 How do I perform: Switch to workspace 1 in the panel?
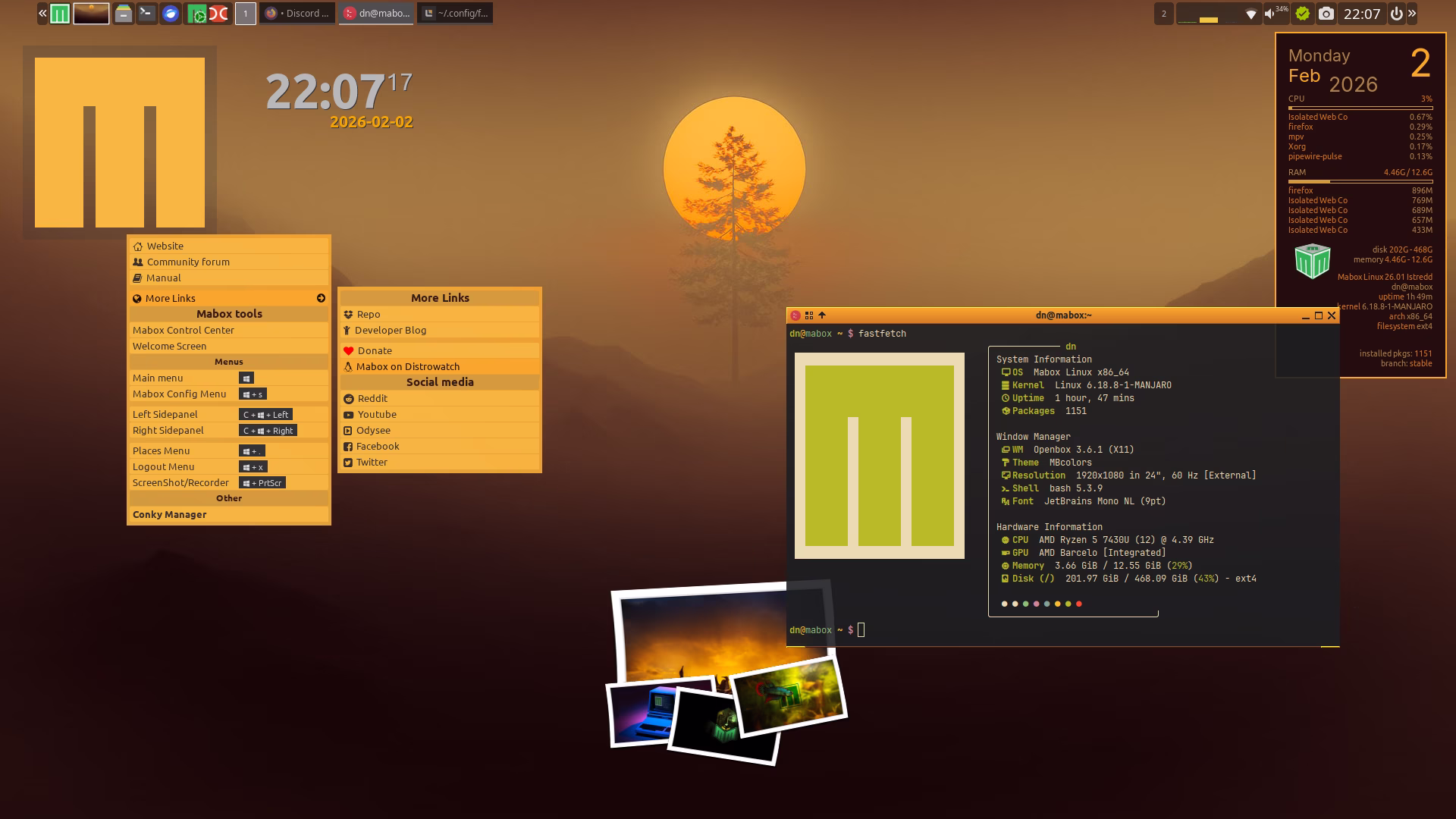(x=245, y=14)
